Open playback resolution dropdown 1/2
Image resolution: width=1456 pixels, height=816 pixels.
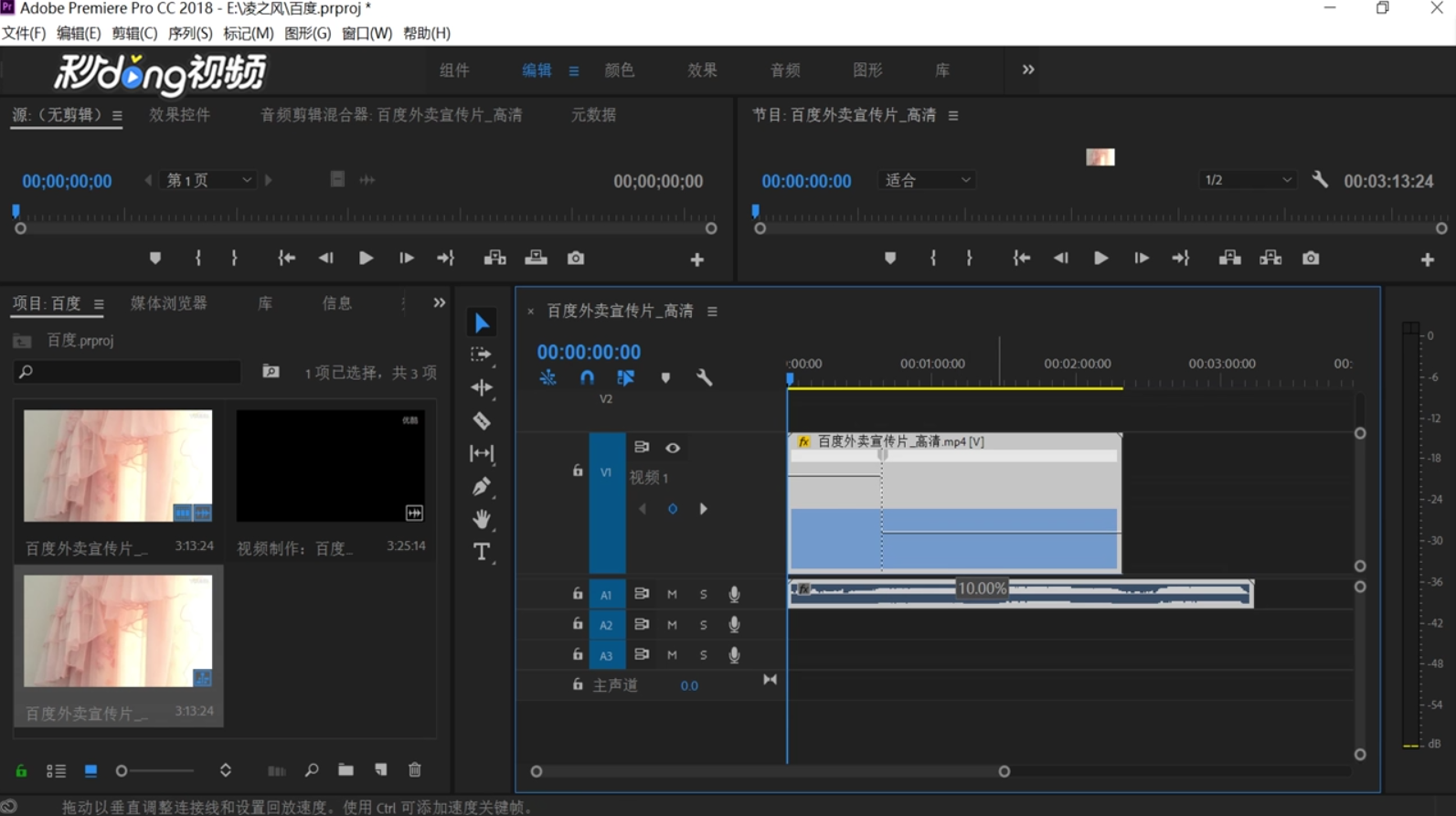click(1247, 180)
